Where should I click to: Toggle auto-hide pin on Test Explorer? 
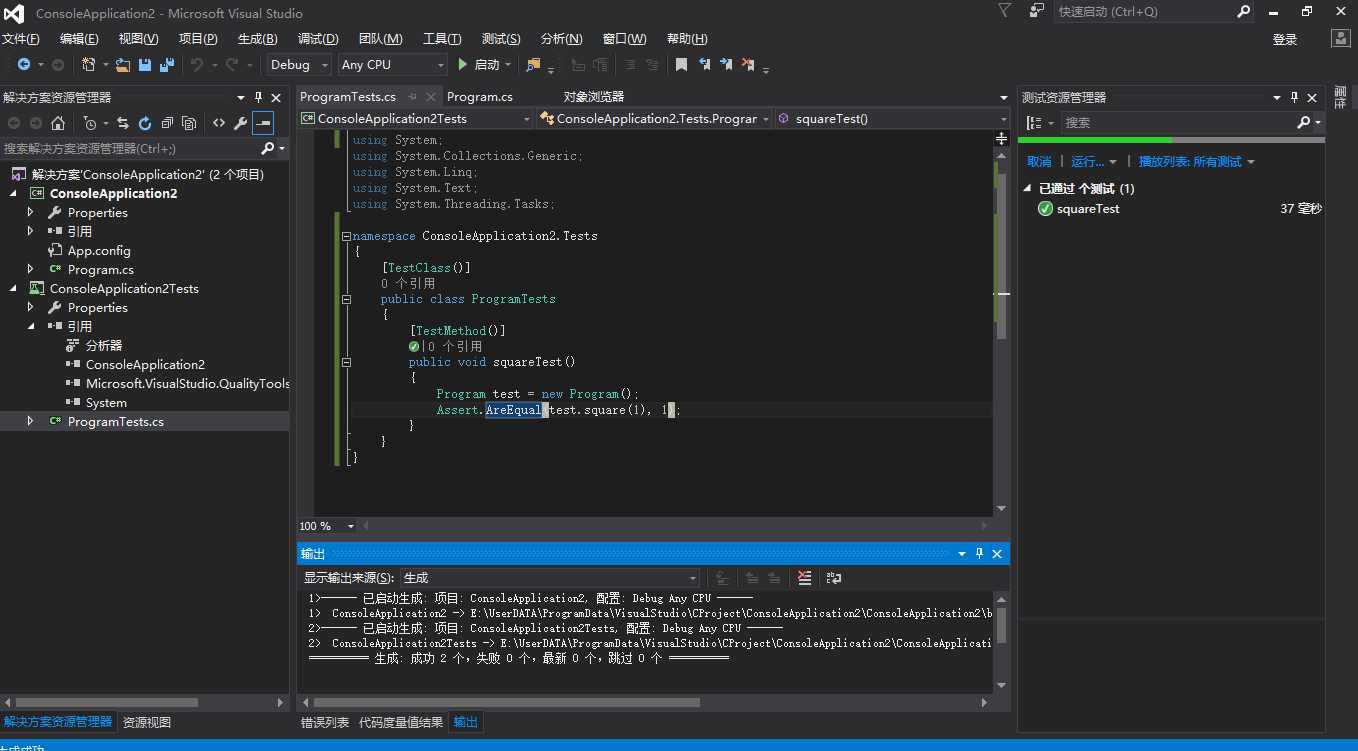tap(1294, 97)
